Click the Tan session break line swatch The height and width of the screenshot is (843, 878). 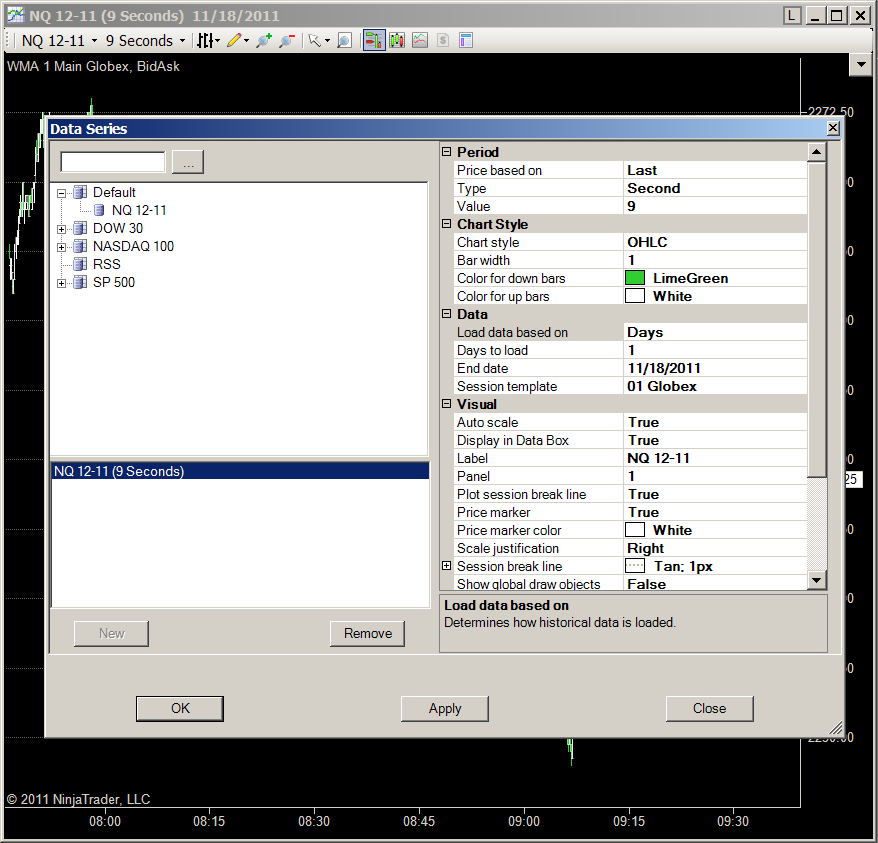634,566
